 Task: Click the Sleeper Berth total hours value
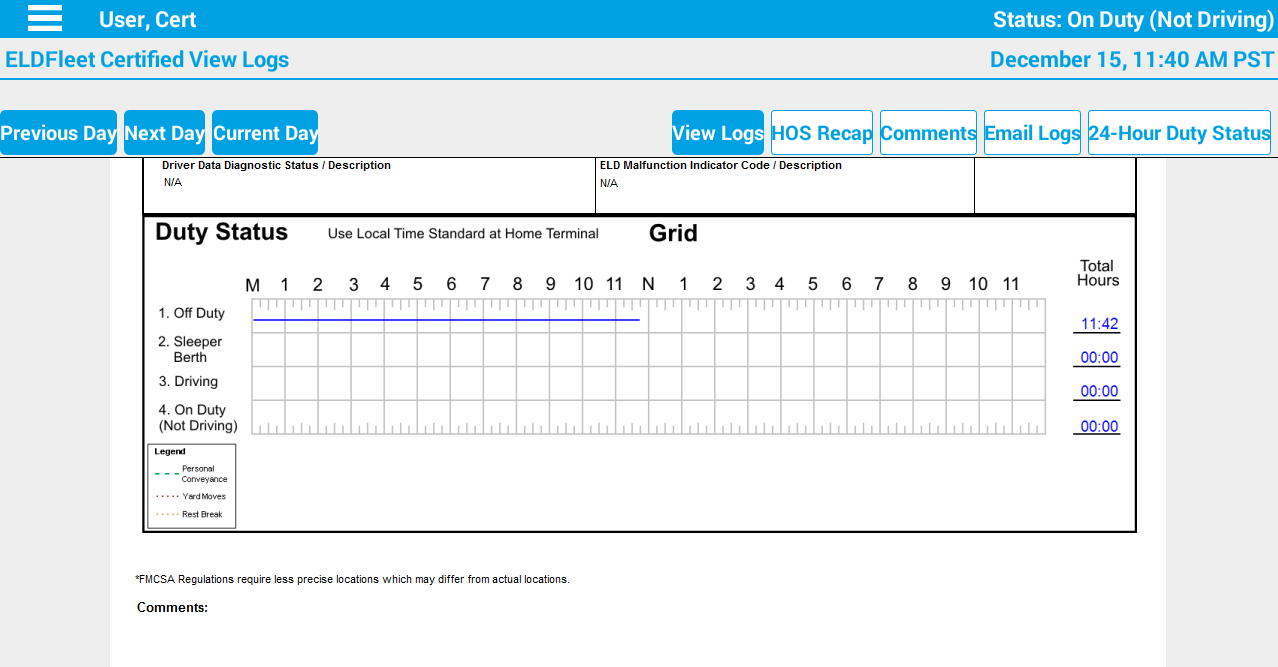pyautogui.click(x=1099, y=358)
